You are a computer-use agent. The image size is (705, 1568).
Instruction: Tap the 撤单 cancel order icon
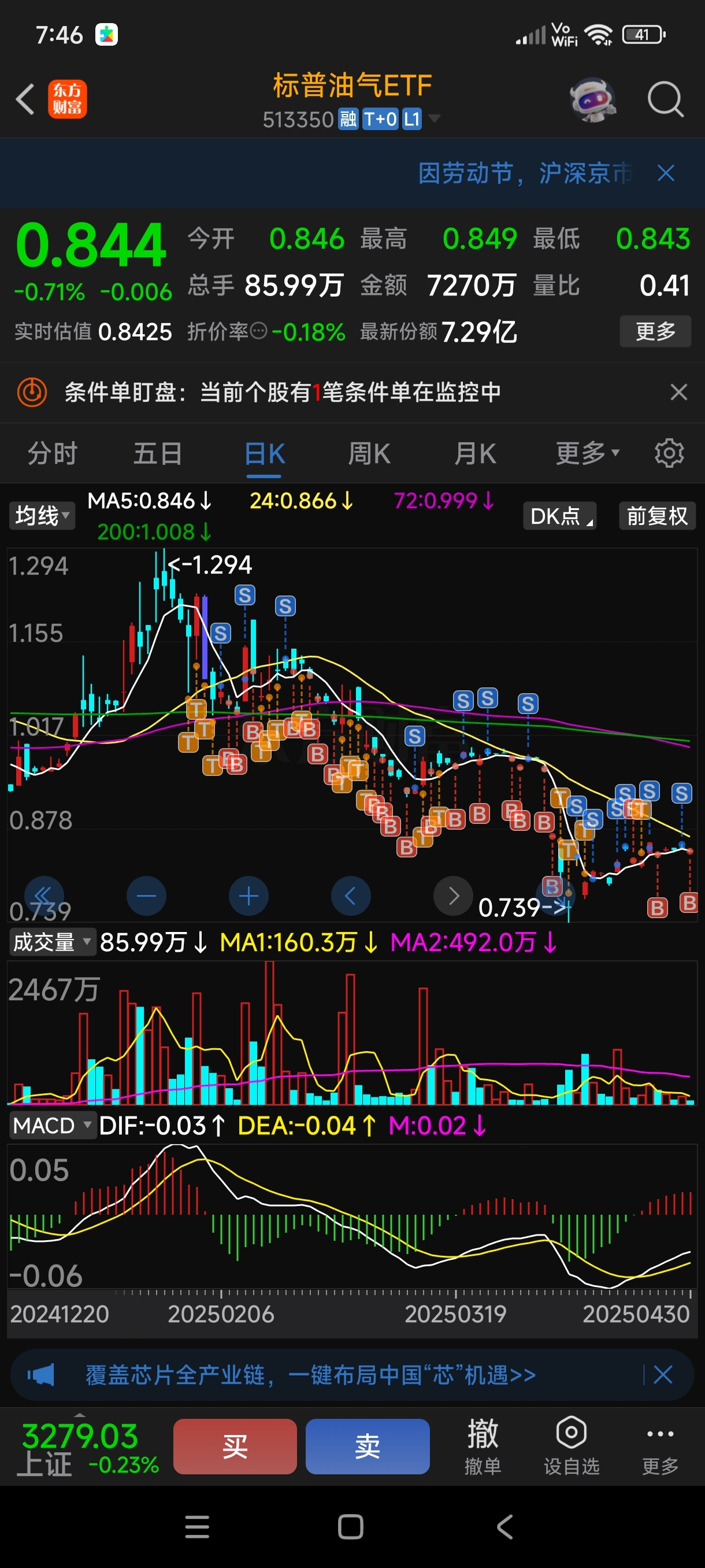pyautogui.click(x=483, y=1446)
